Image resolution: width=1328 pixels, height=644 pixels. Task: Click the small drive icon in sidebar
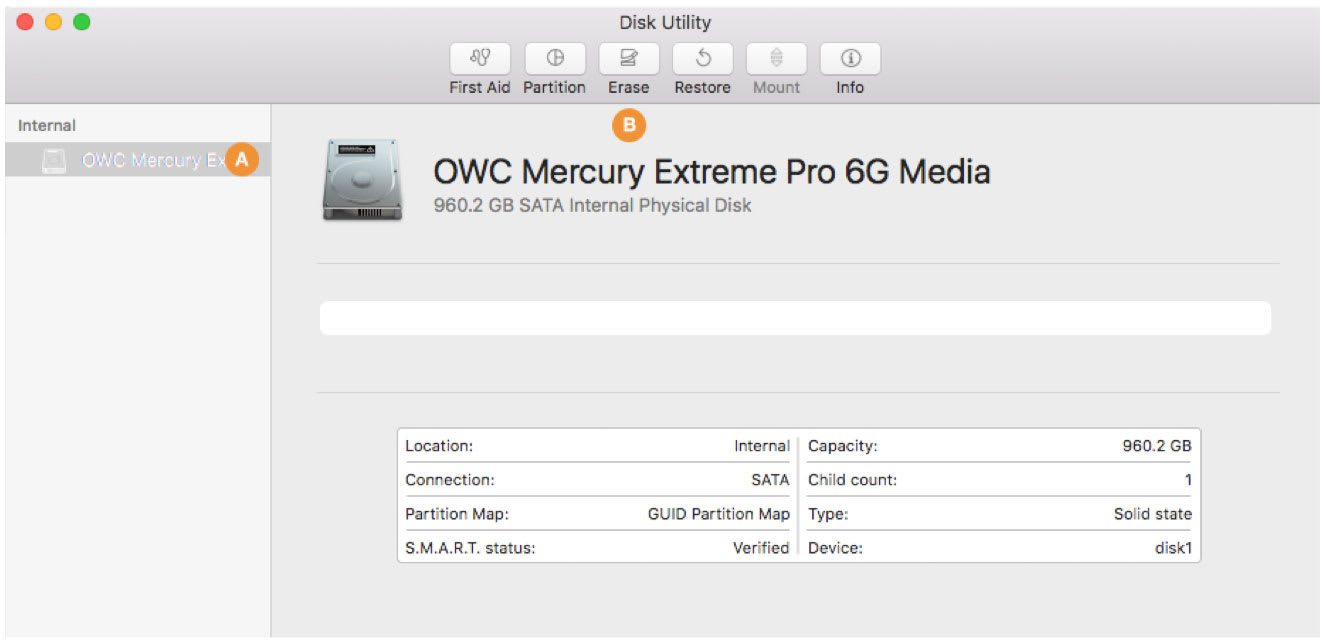[x=55, y=160]
